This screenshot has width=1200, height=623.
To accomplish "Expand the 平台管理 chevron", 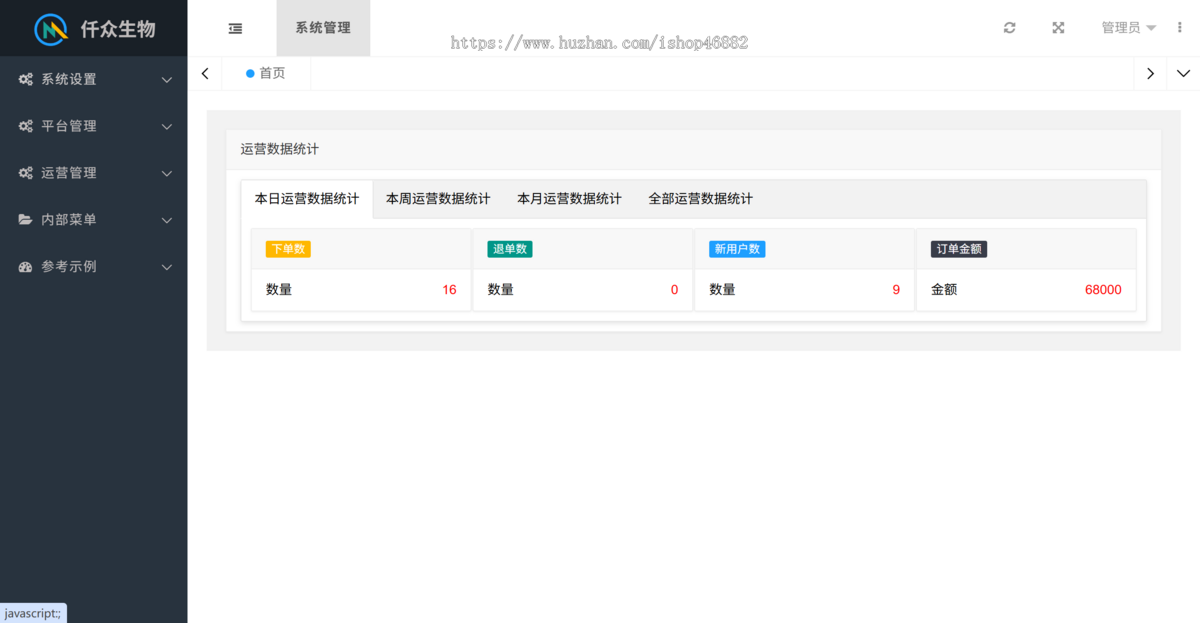I will pyautogui.click(x=167, y=127).
